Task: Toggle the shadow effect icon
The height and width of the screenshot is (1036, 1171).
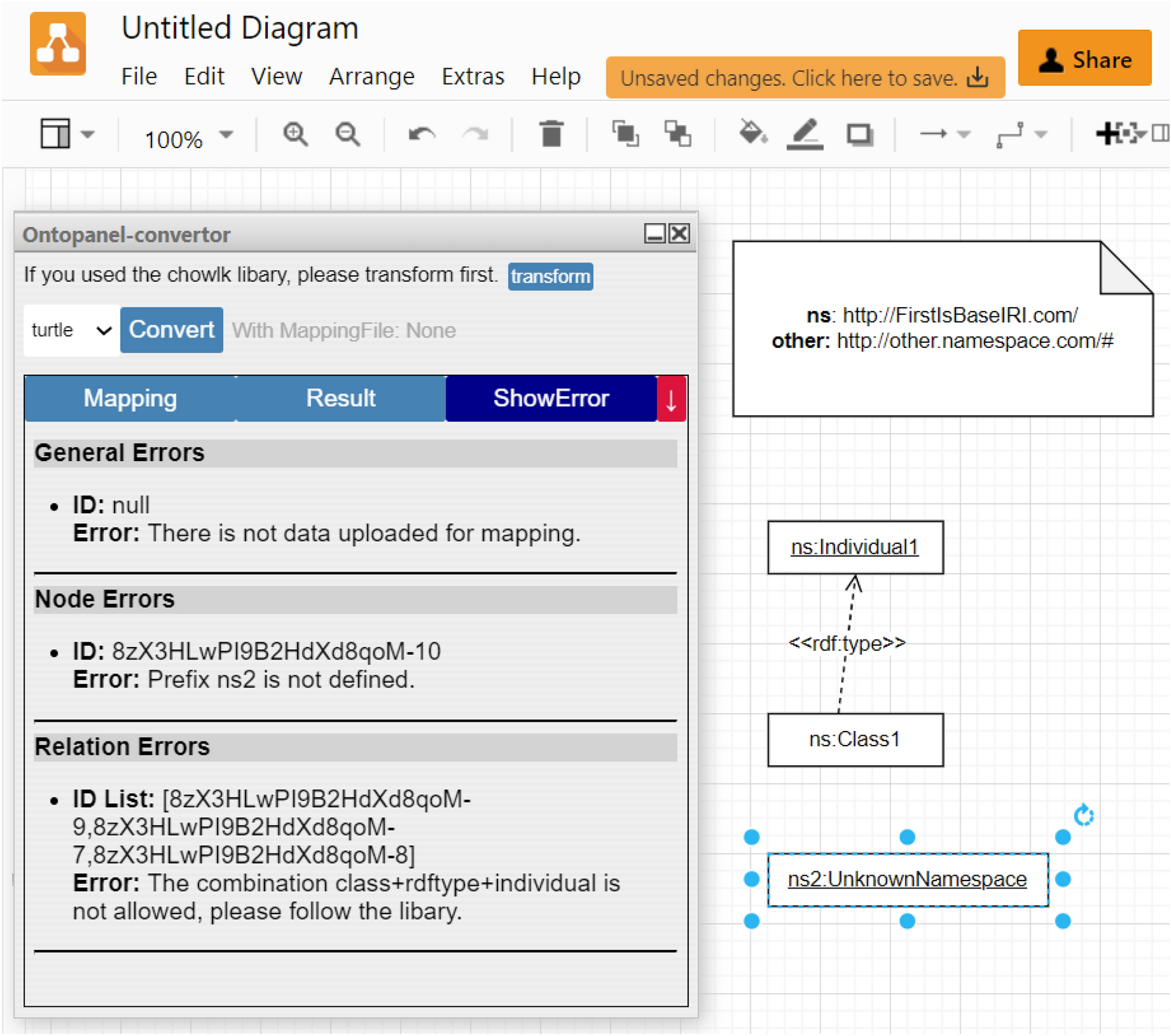Action: coord(859,135)
